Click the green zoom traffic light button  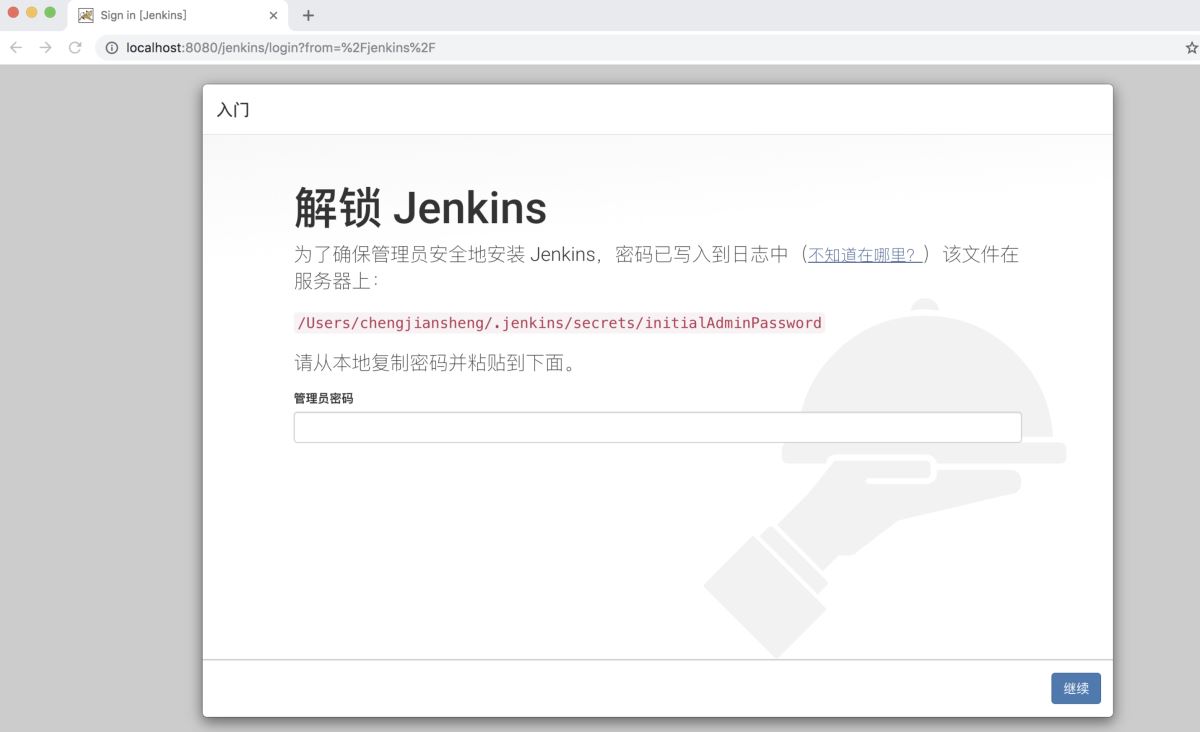(x=50, y=14)
